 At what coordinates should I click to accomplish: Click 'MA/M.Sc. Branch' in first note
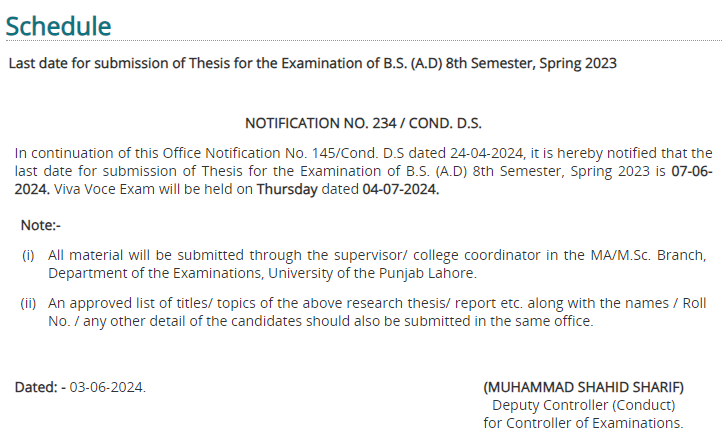(x=648, y=255)
